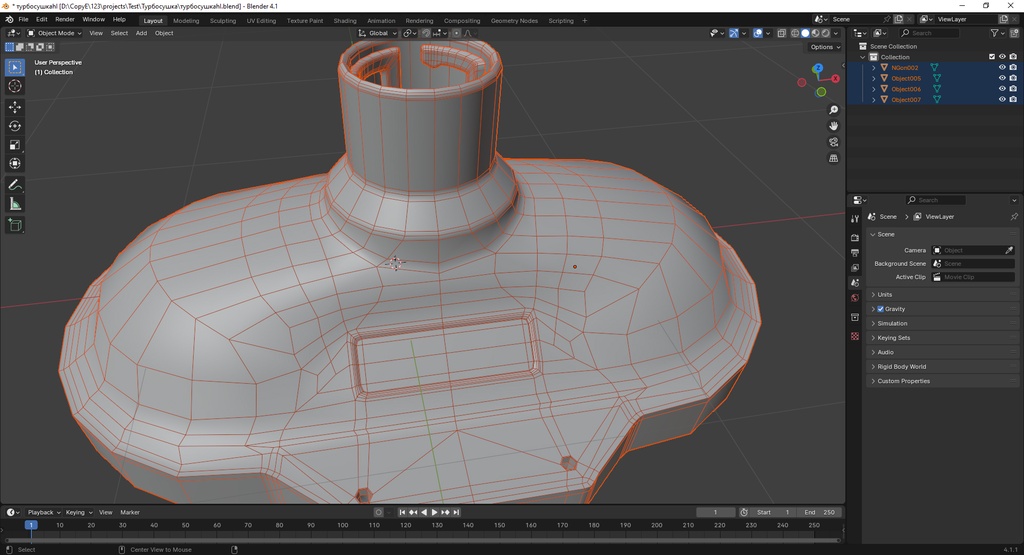Viewport: 1024px width, 555px height.
Task: Open Playback dropdown in timeline
Action: click(44, 513)
